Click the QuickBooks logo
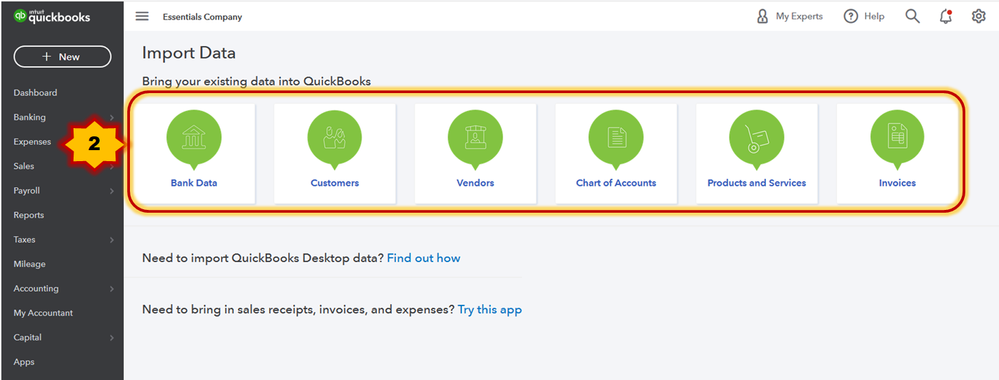 [x=52, y=17]
